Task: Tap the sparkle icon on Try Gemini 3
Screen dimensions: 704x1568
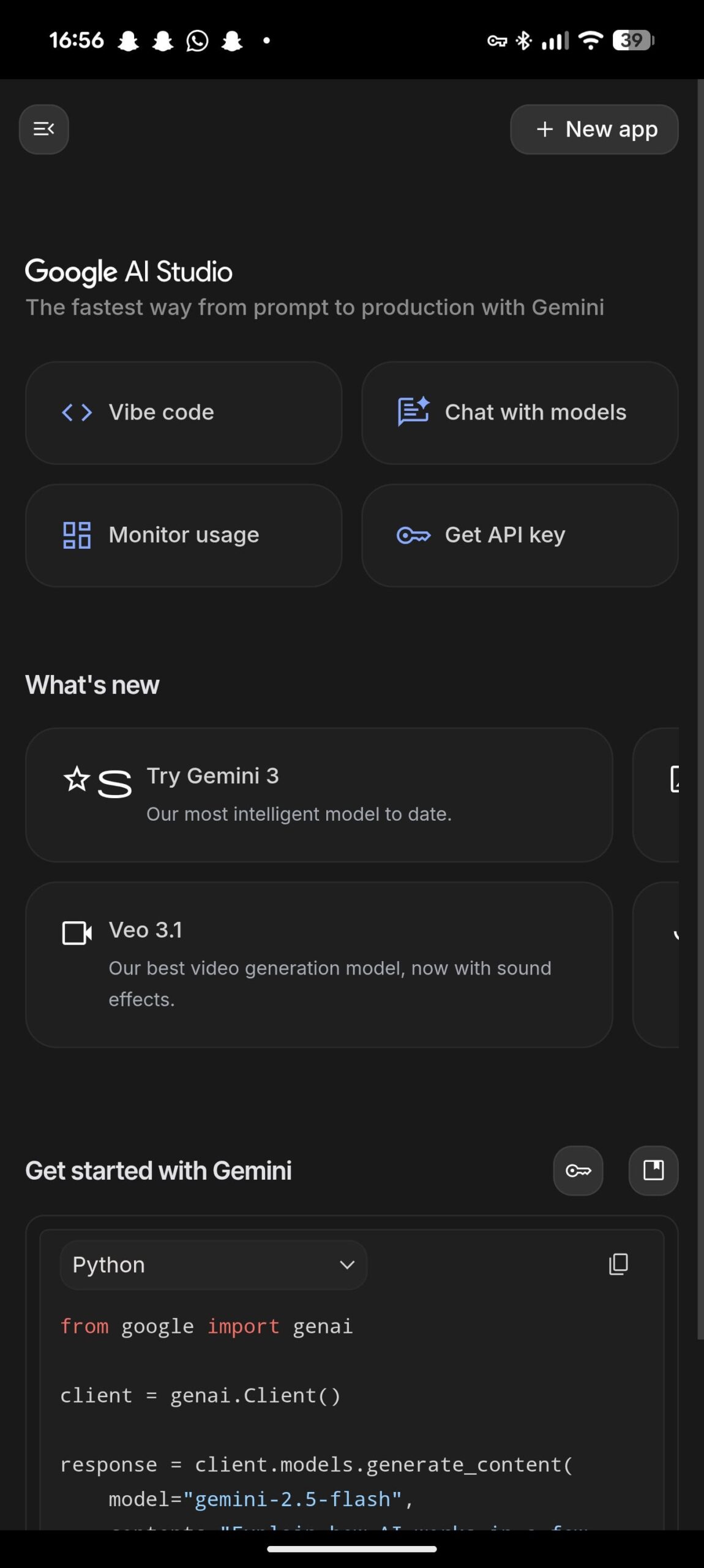Action: [77, 779]
